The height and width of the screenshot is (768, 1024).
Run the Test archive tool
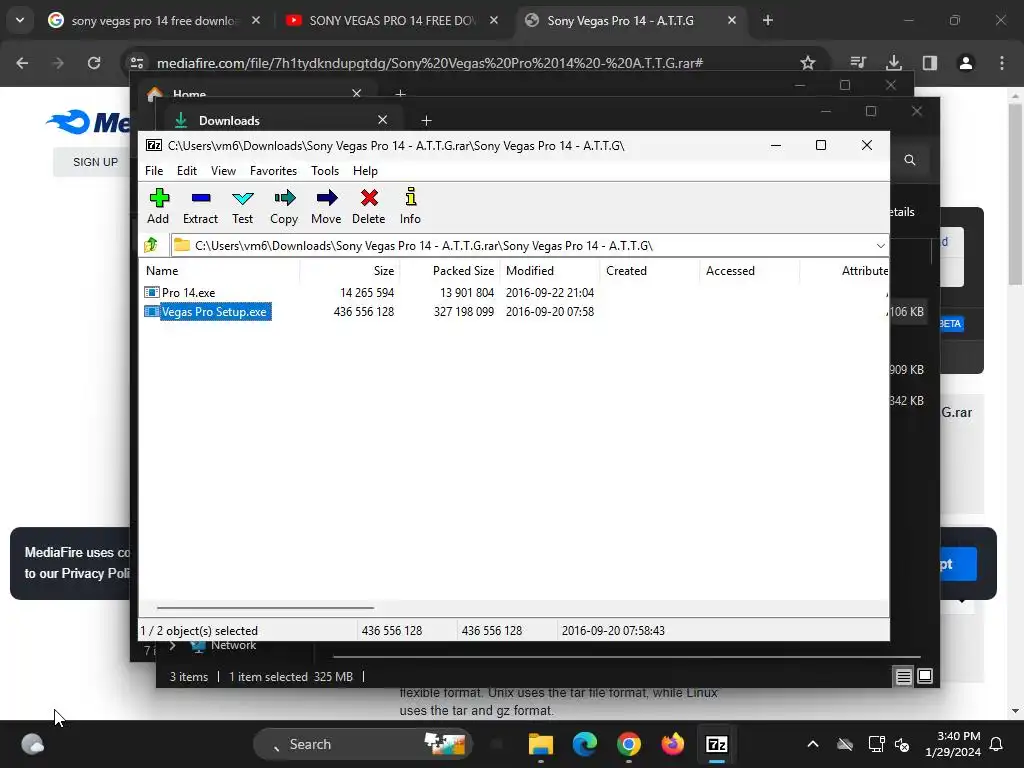(242, 206)
